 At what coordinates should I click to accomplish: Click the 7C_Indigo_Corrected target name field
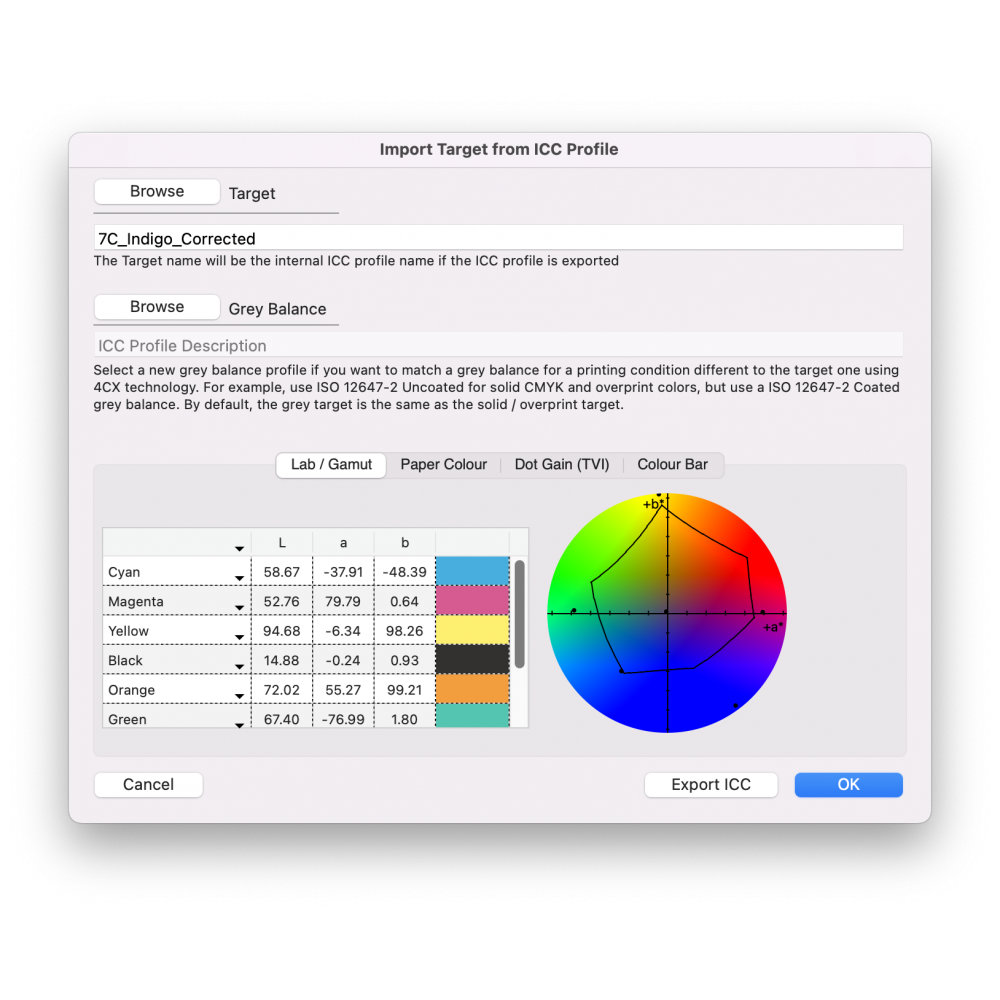498,237
